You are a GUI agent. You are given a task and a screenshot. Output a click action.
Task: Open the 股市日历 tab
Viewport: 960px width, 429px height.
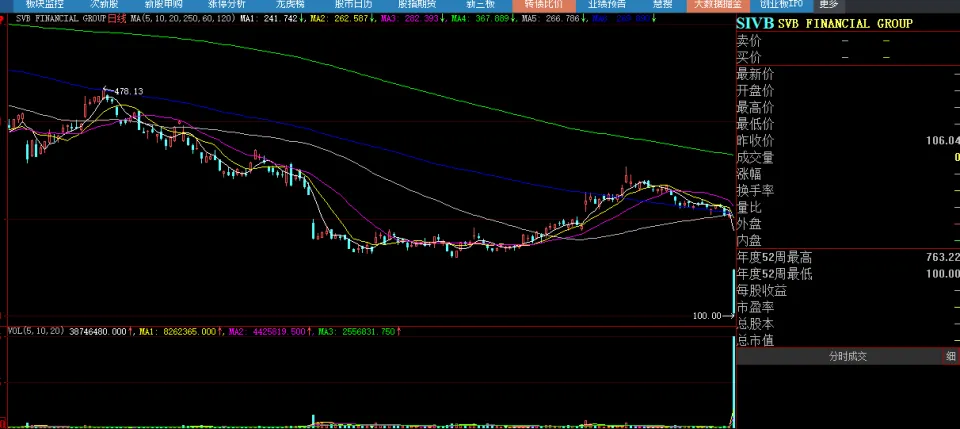coord(352,4)
